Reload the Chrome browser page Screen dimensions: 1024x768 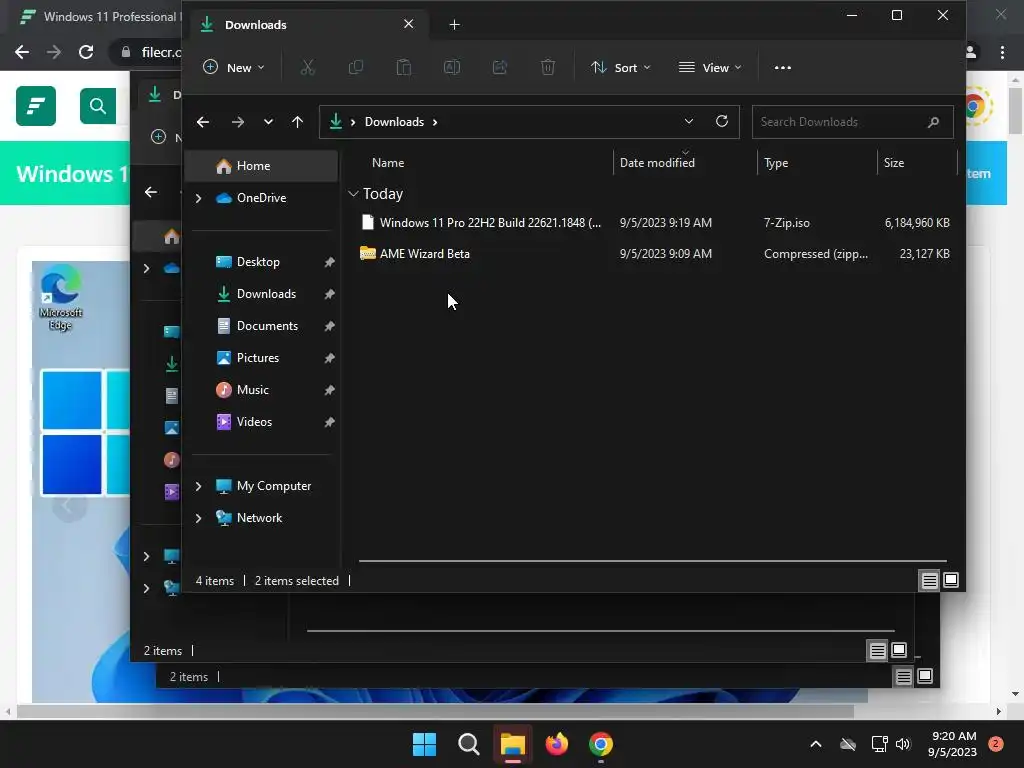86,52
